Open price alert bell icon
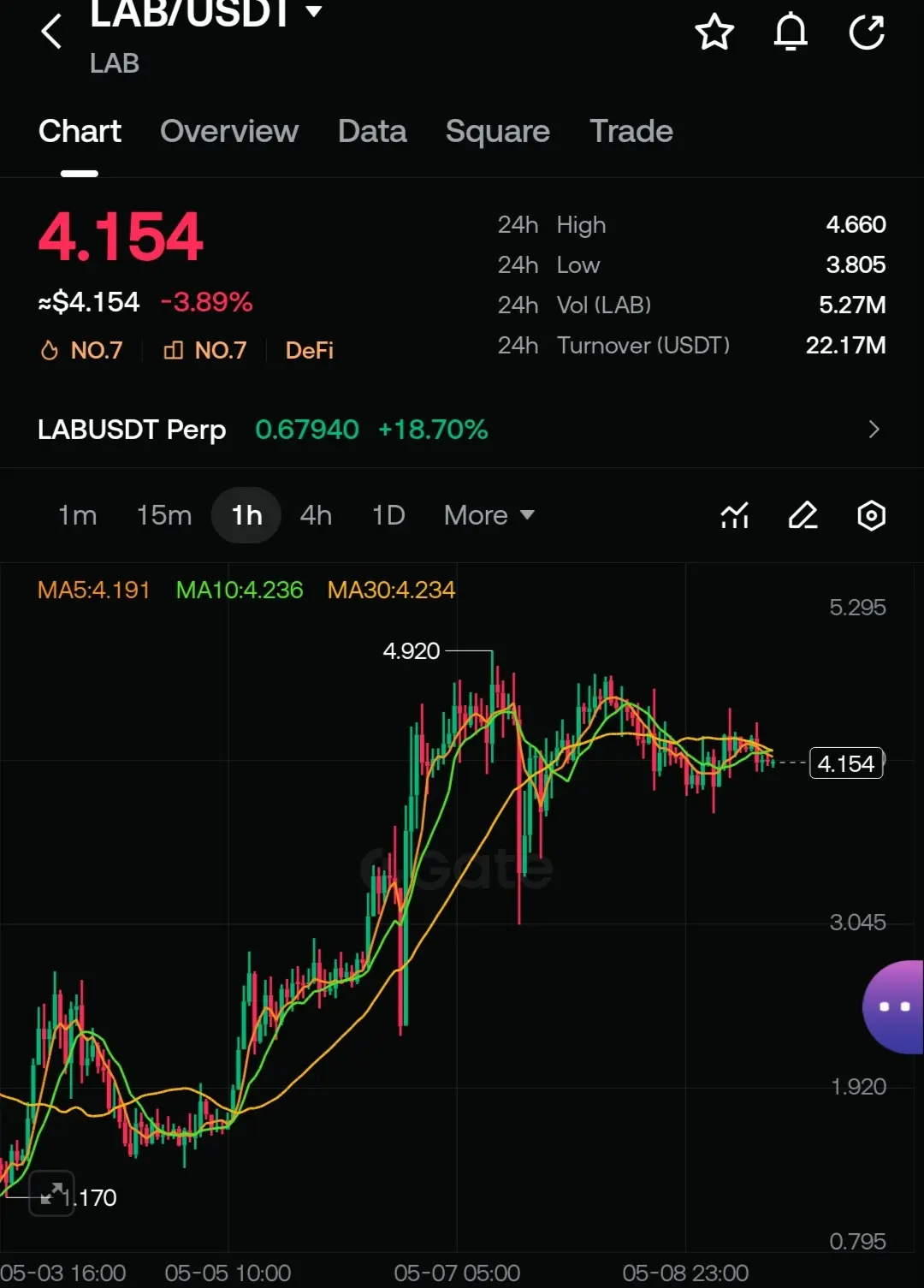The width and height of the screenshot is (924, 1288). 791,33
